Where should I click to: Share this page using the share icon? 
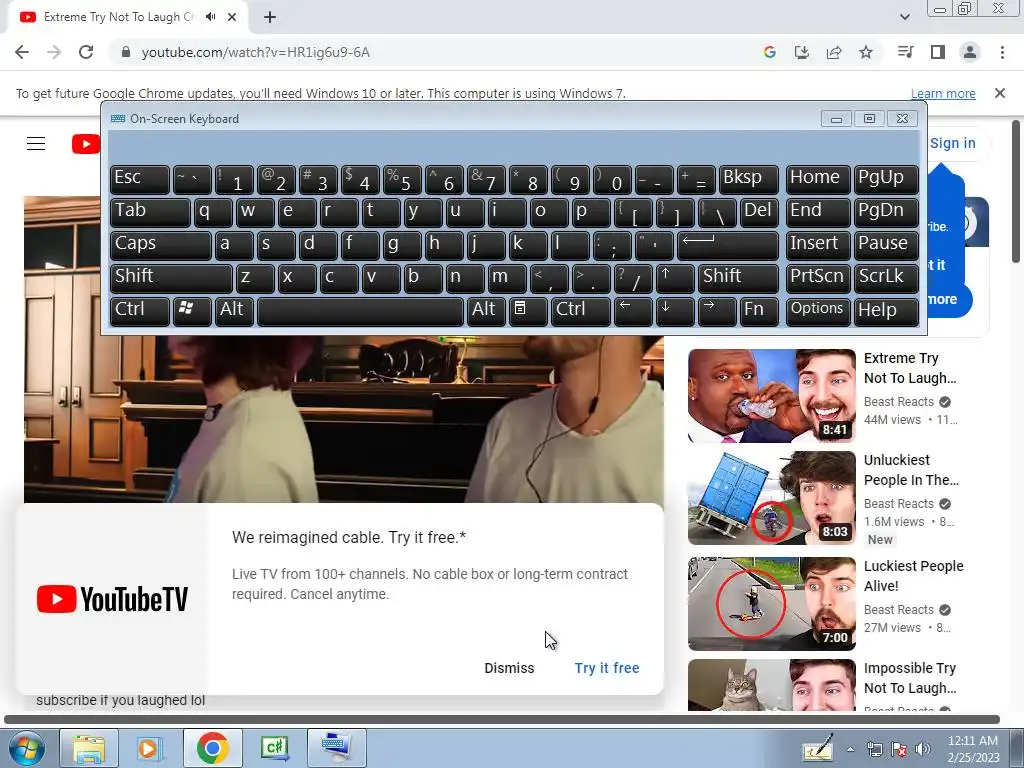(x=834, y=52)
